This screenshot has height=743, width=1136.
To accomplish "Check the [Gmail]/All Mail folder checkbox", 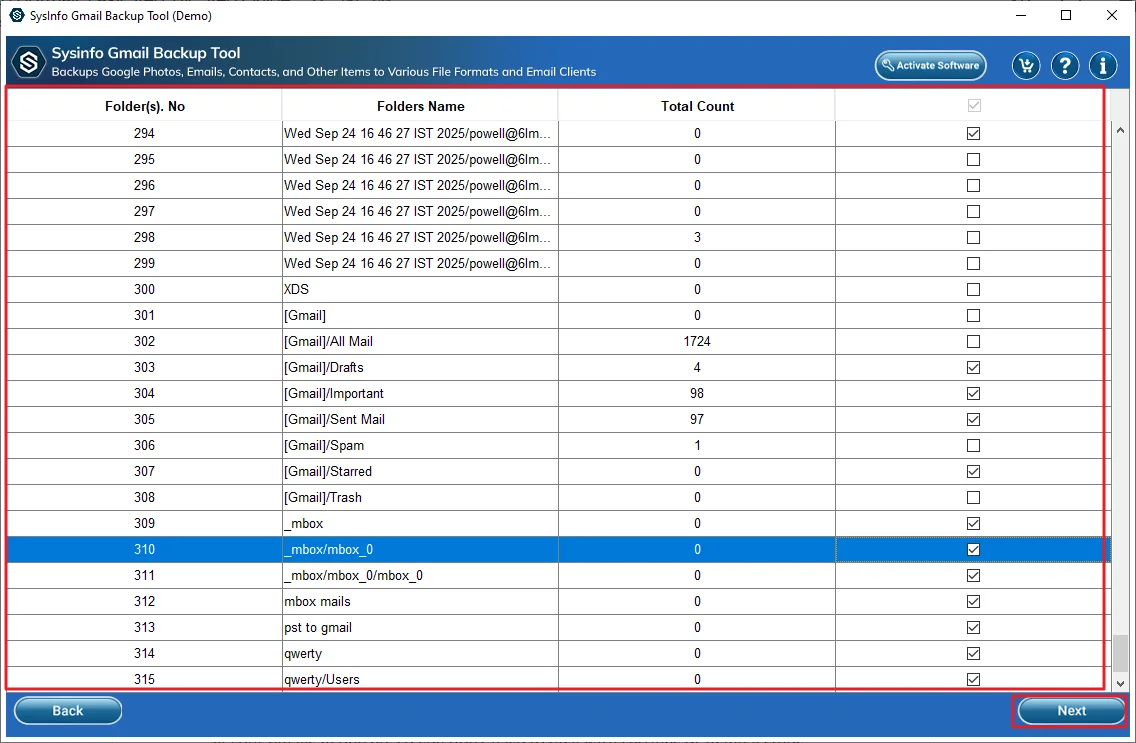I will 973,342.
